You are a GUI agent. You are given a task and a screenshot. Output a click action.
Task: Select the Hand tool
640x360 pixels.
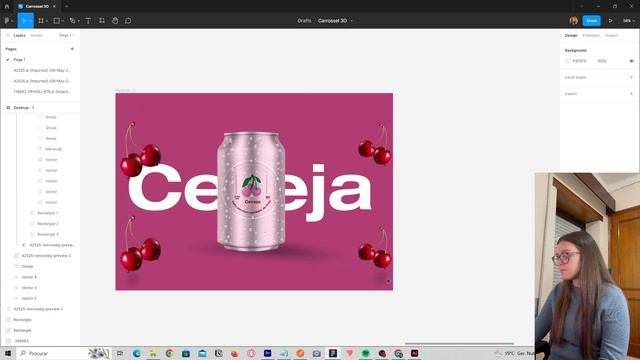115,20
